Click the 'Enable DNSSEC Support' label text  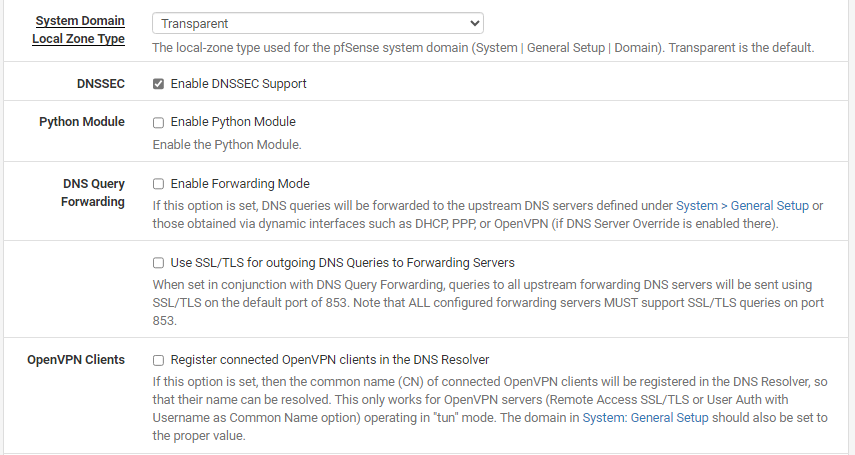(x=238, y=84)
